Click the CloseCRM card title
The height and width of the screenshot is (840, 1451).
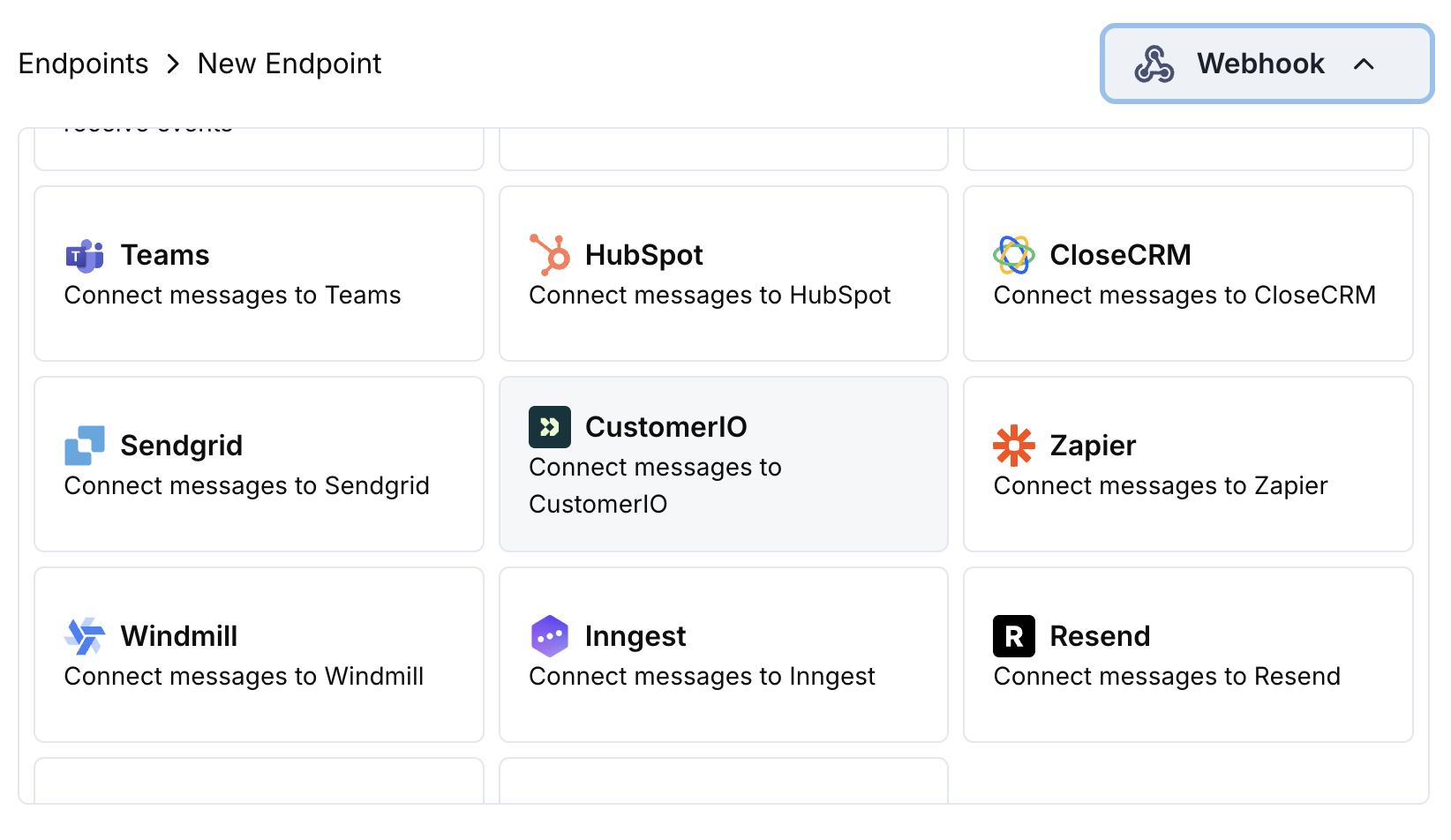[x=1121, y=255]
